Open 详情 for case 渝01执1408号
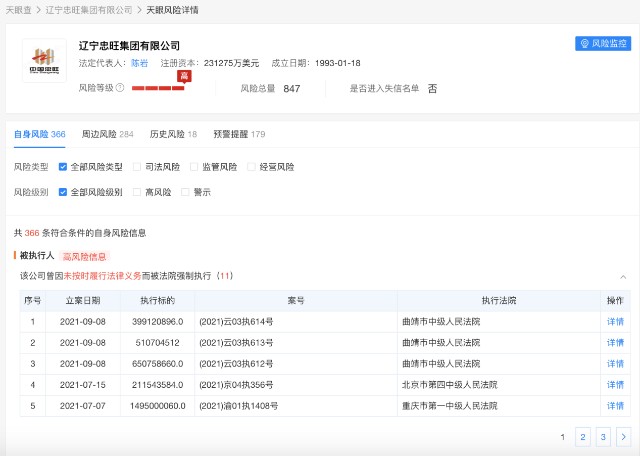Viewport: 640px width, 456px height. pyautogui.click(x=616, y=406)
